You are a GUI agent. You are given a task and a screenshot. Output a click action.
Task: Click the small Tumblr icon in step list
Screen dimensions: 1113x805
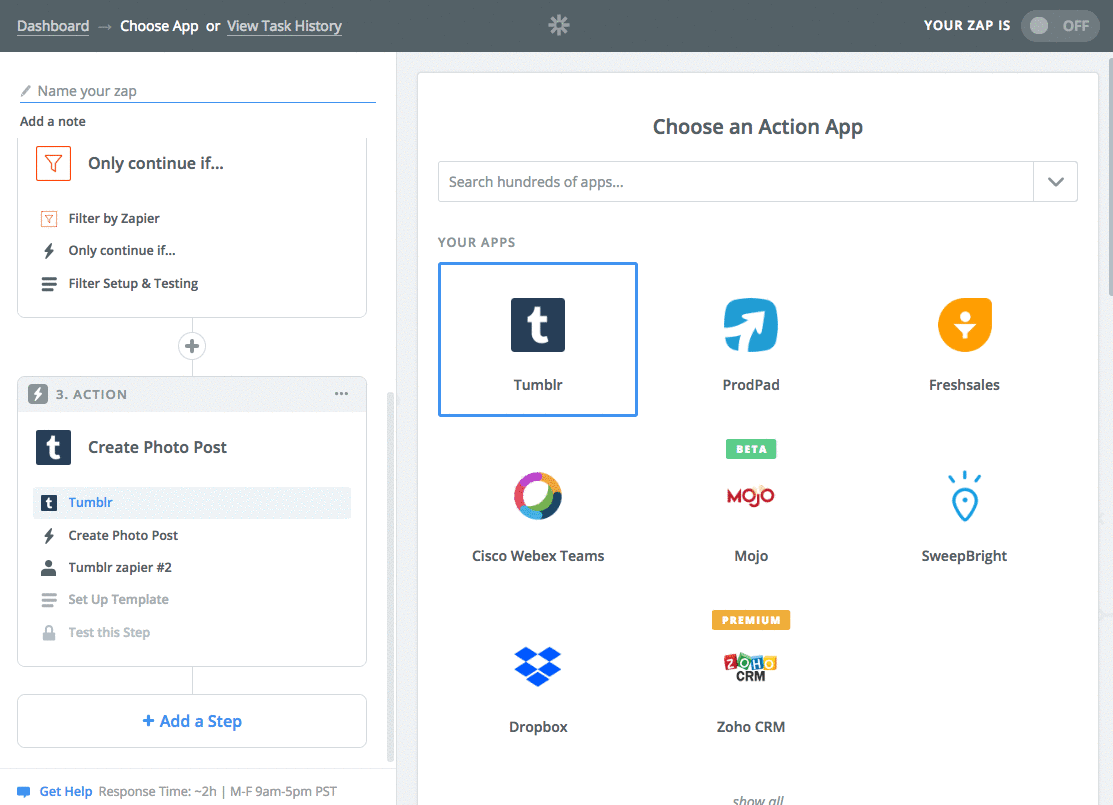click(x=49, y=503)
